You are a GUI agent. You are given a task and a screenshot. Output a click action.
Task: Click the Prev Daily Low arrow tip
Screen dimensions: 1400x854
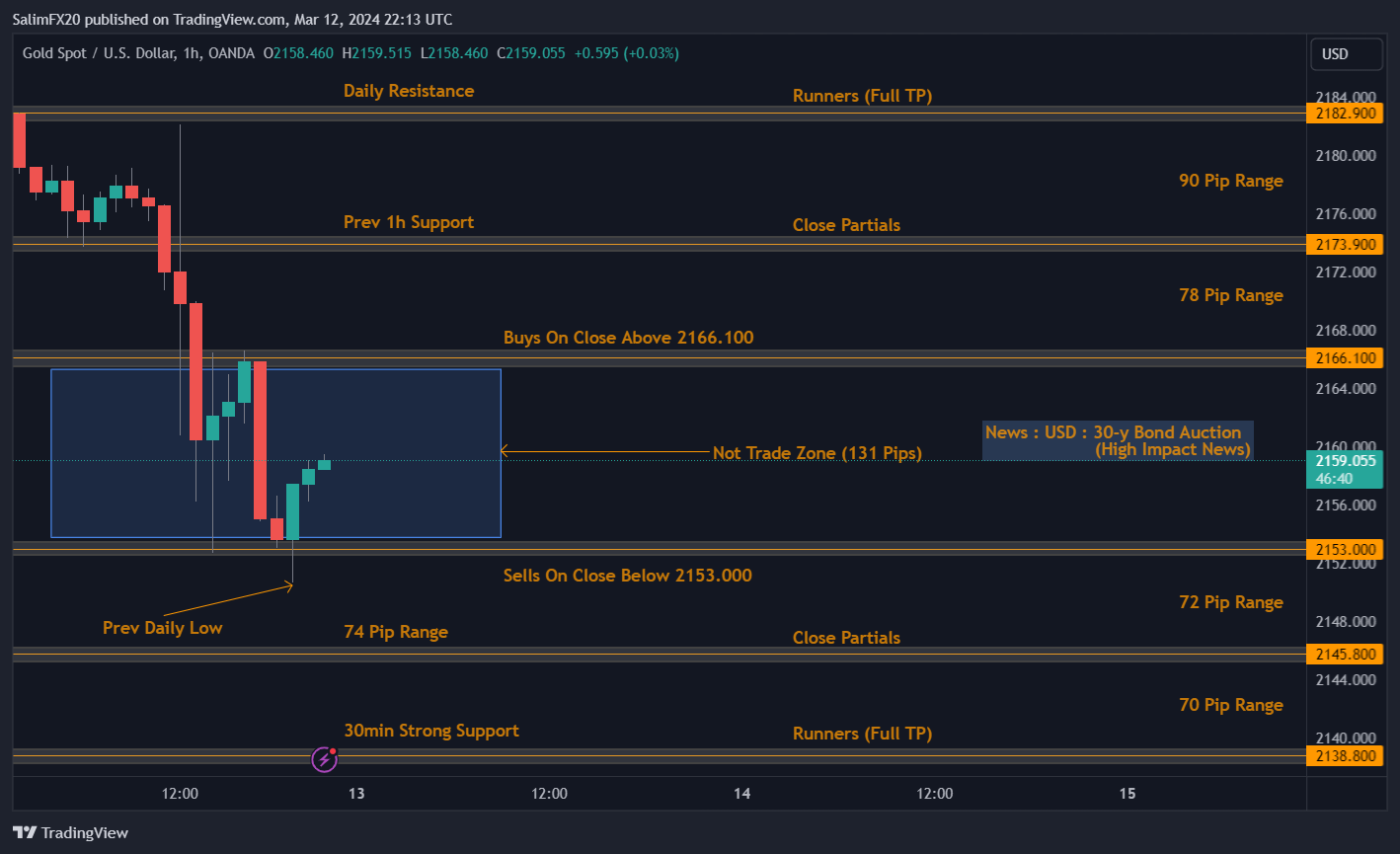(x=290, y=586)
